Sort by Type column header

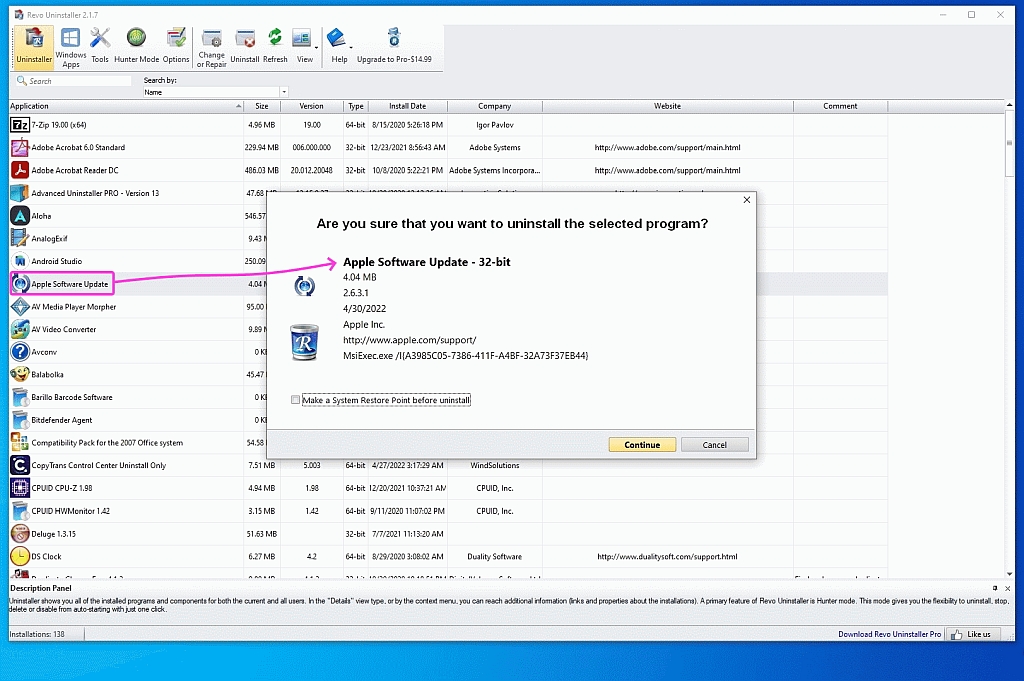pos(356,106)
